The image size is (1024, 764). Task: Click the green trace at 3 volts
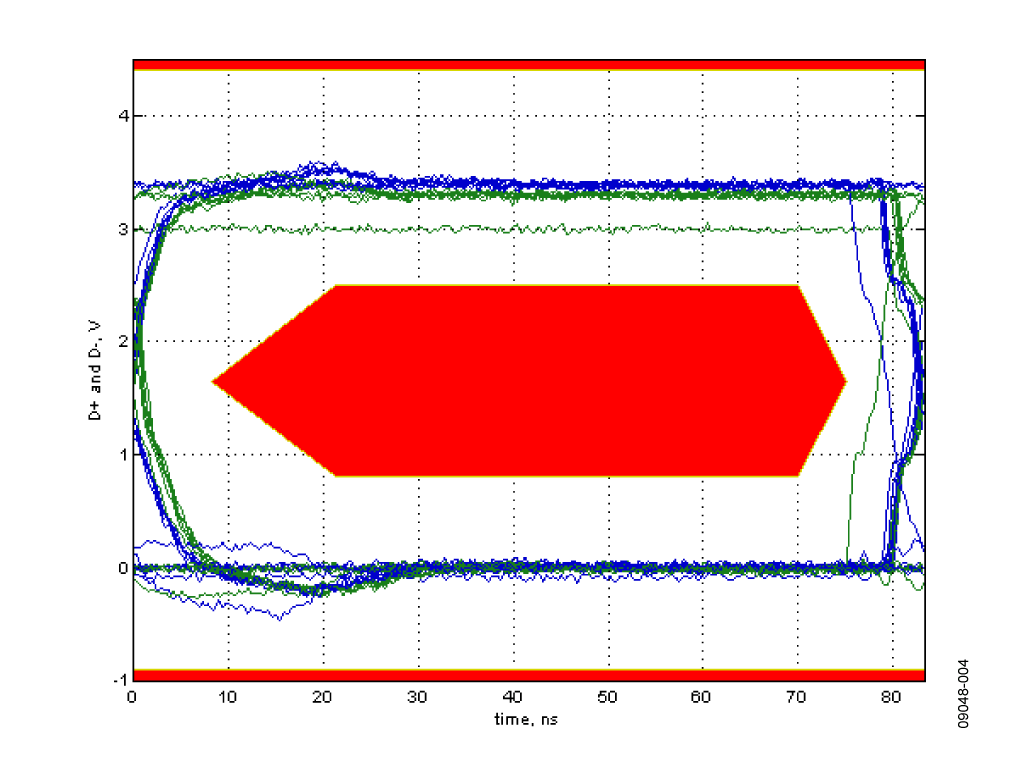pyautogui.click(x=509, y=229)
